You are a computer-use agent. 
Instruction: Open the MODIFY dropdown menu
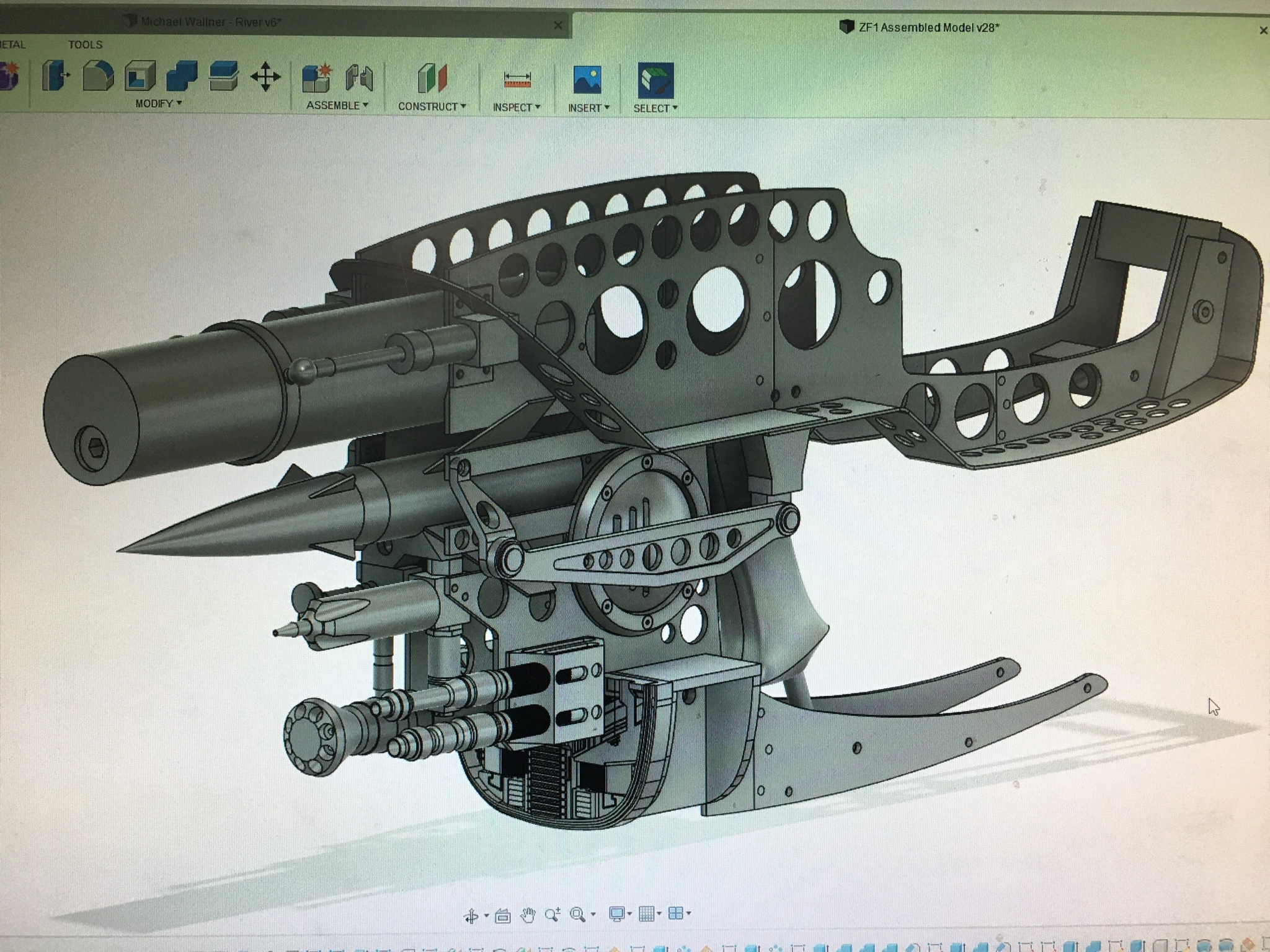point(159,104)
